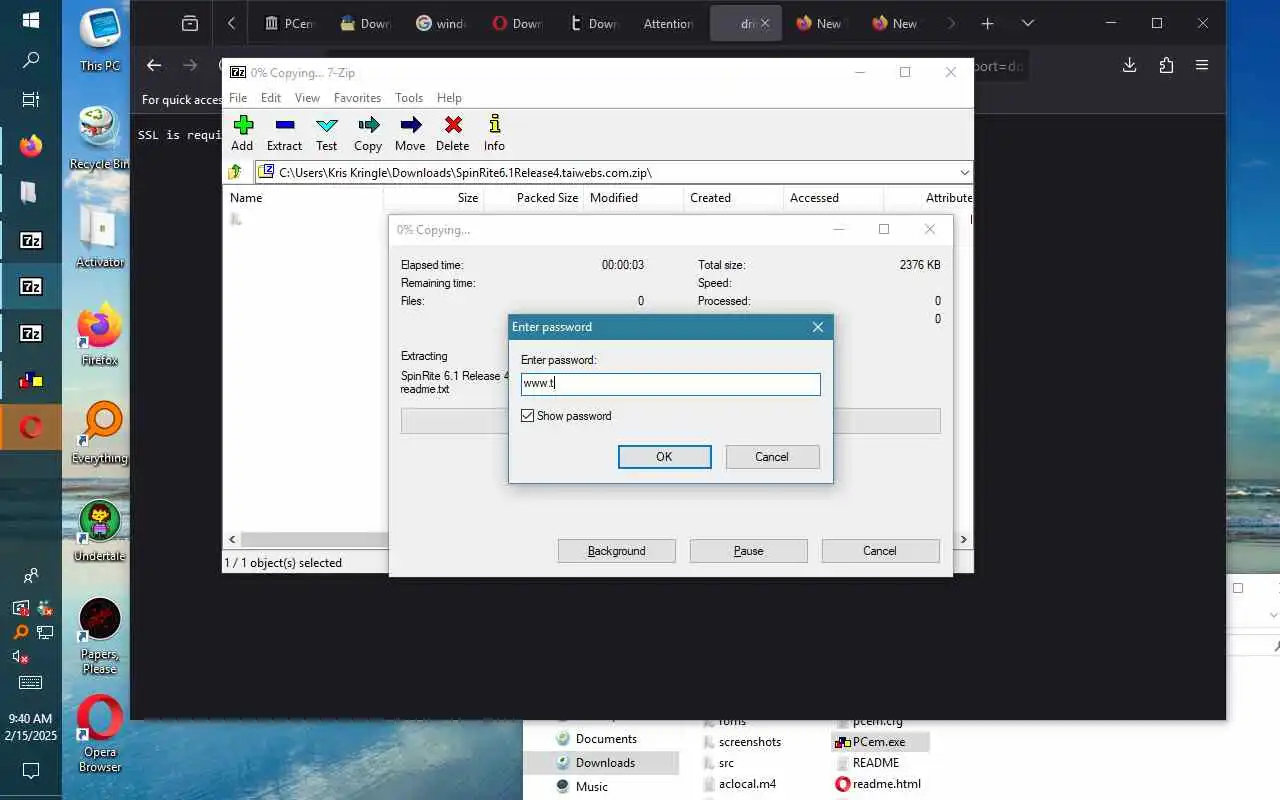The width and height of the screenshot is (1280, 800).
Task: Open the browser list-all-tabs chevron
Action: 1027,23
